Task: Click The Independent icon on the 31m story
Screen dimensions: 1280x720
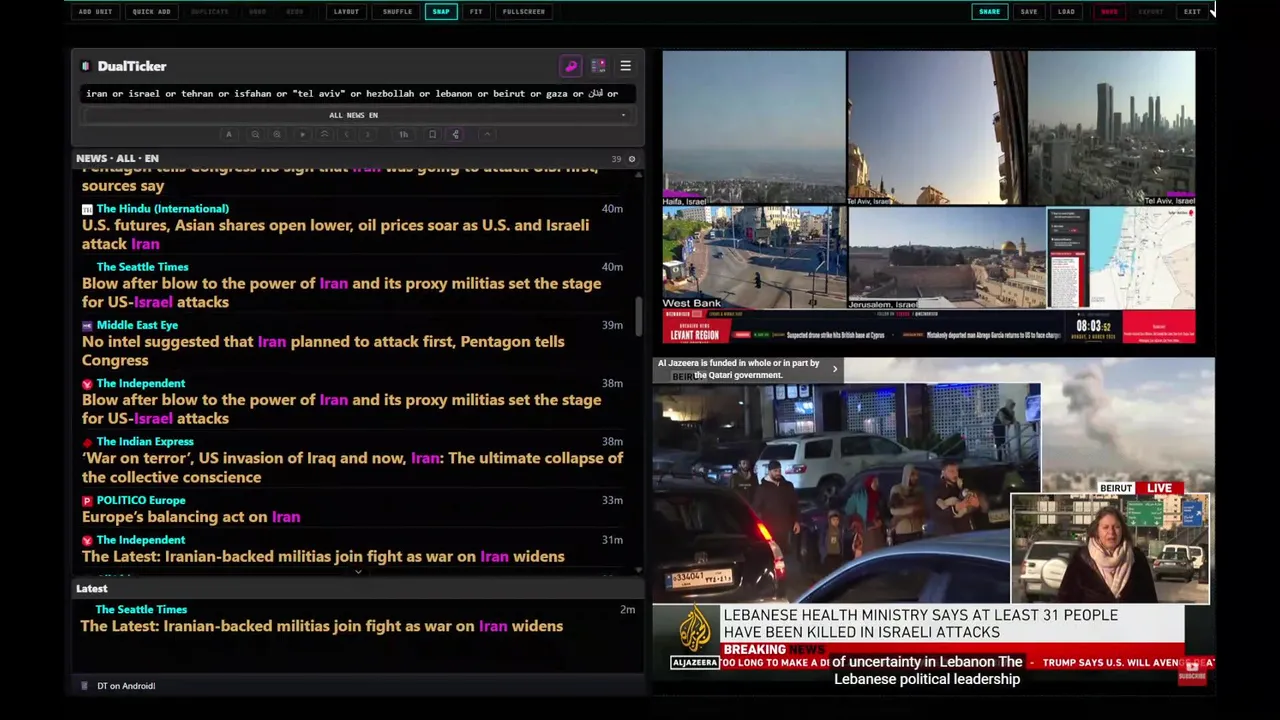Action: pyautogui.click(x=87, y=541)
